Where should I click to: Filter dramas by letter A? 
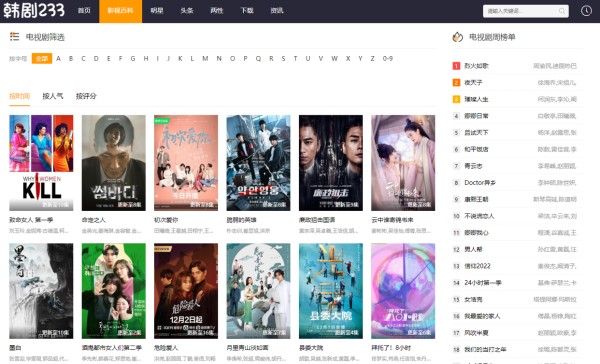[x=59, y=59]
